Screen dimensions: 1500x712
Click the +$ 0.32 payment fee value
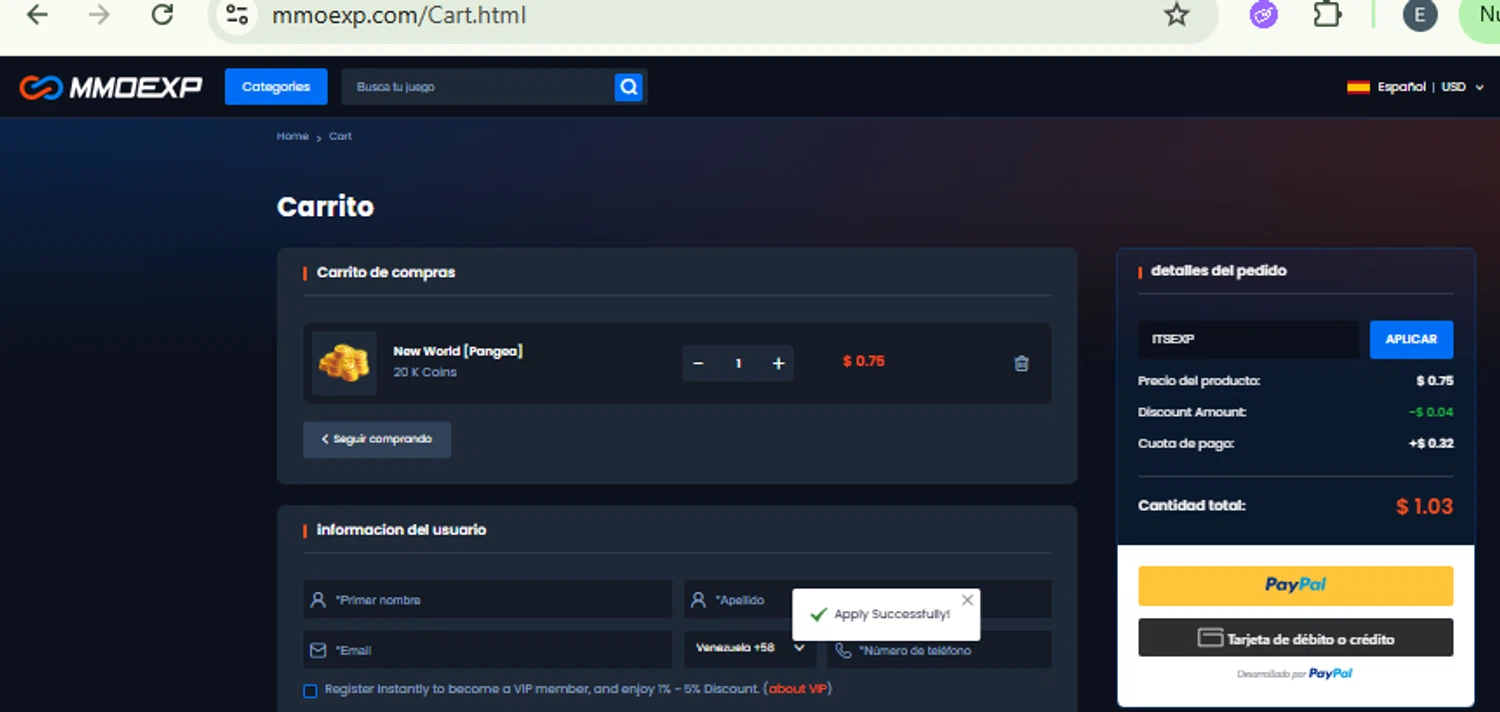point(1431,443)
